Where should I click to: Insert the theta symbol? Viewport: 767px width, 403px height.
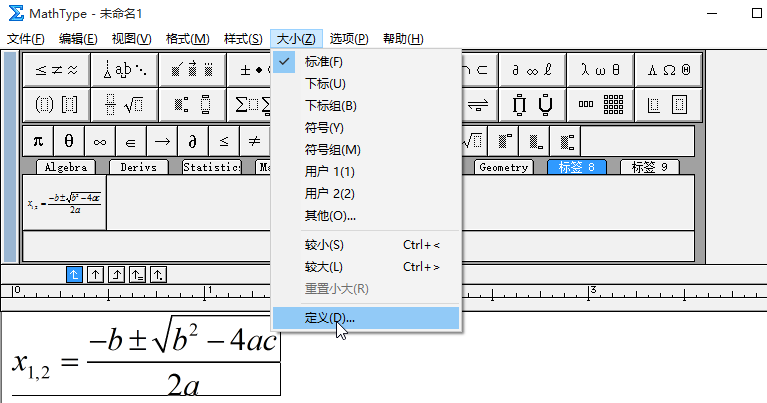69,141
